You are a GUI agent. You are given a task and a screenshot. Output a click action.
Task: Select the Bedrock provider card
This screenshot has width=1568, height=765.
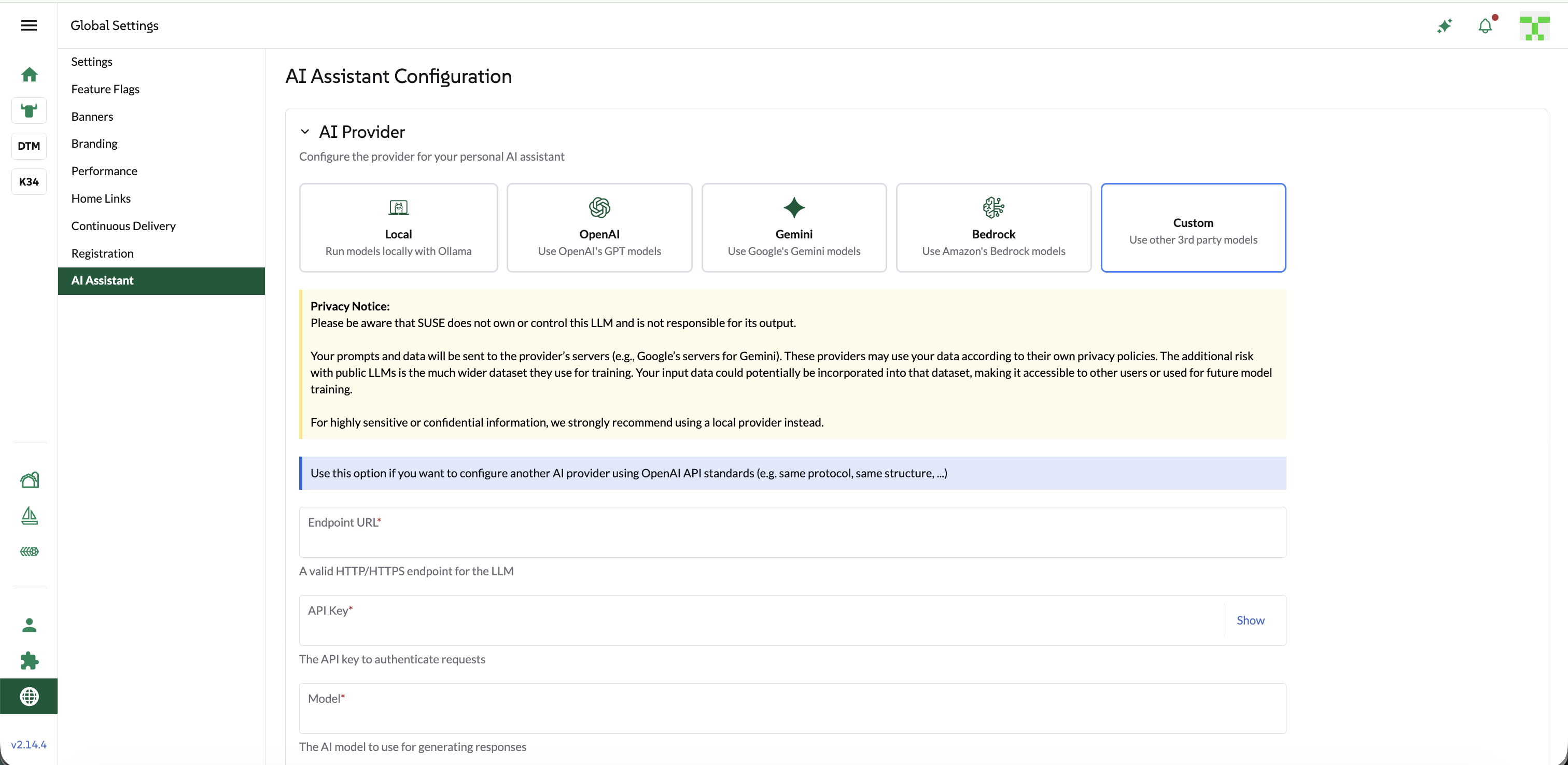pos(993,228)
